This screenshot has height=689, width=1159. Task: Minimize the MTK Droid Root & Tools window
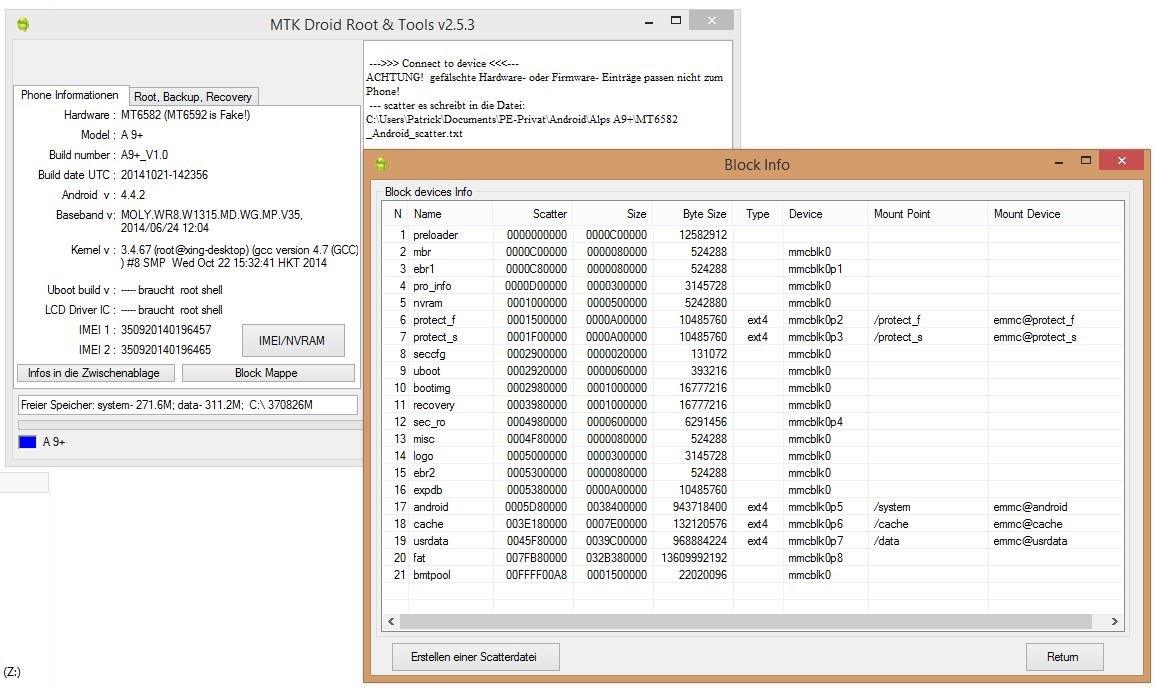(648, 21)
